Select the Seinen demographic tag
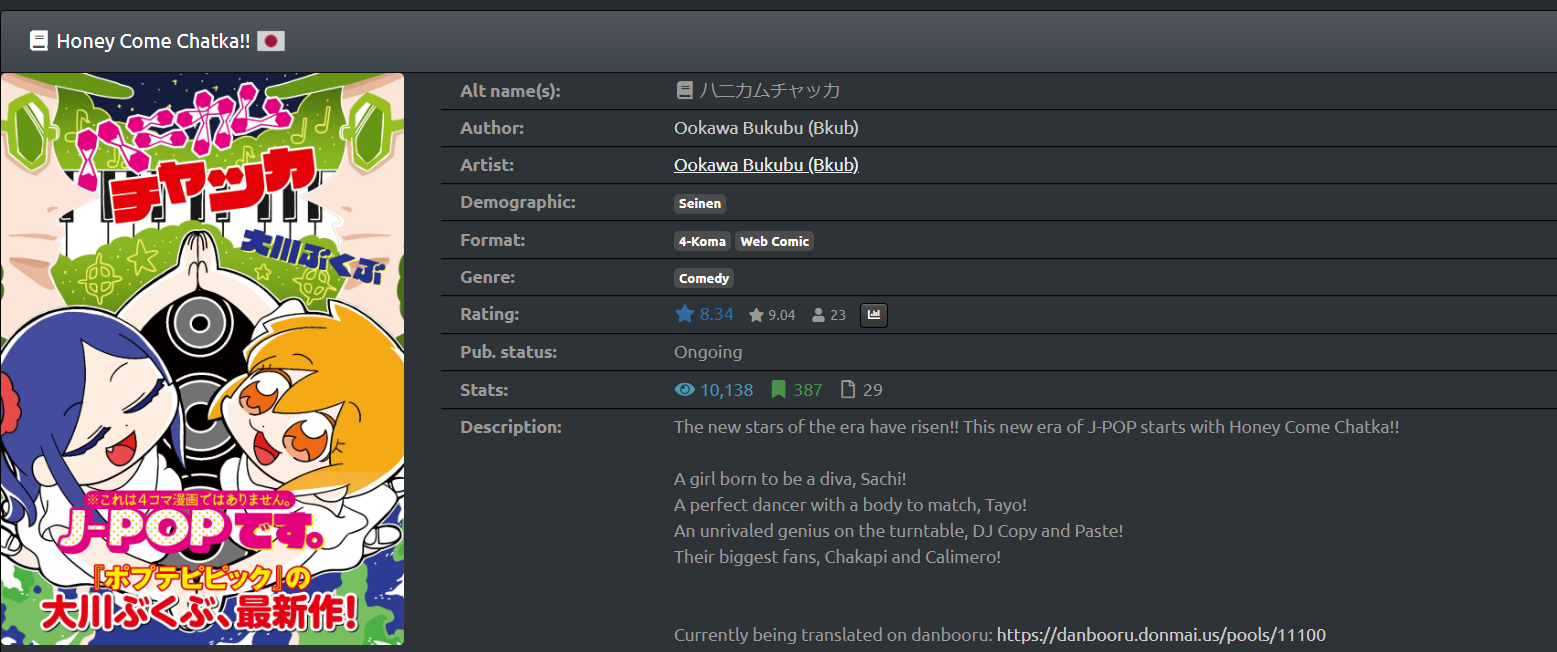1557x652 pixels. tap(700, 203)
